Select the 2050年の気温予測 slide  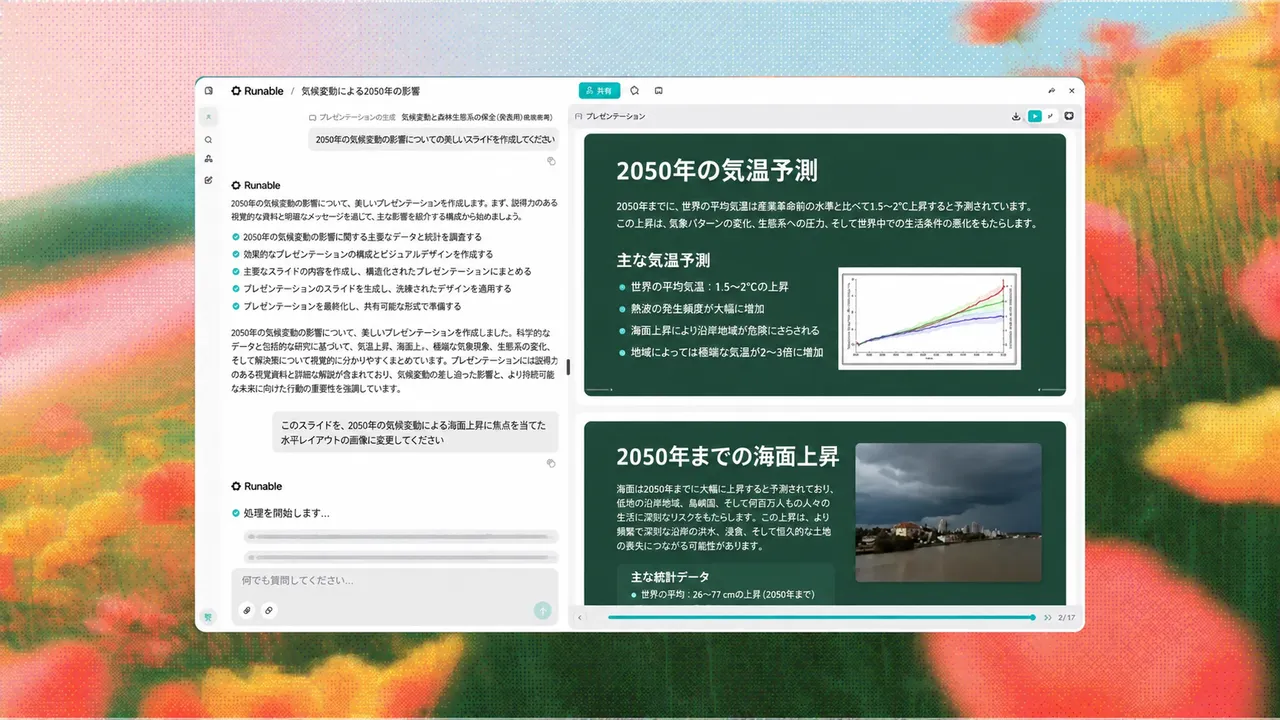click(825, 265)
